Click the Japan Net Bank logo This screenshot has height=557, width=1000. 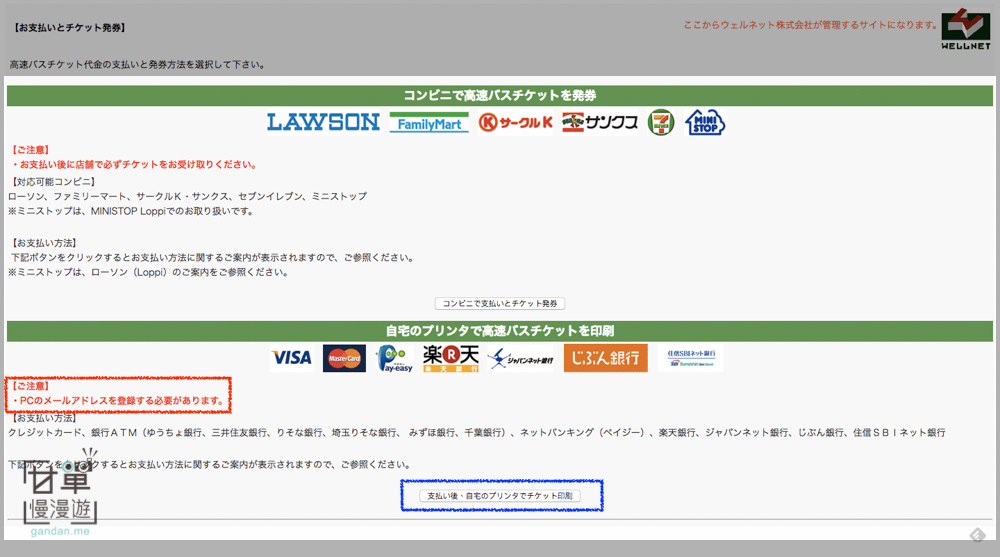pos(521,359)
